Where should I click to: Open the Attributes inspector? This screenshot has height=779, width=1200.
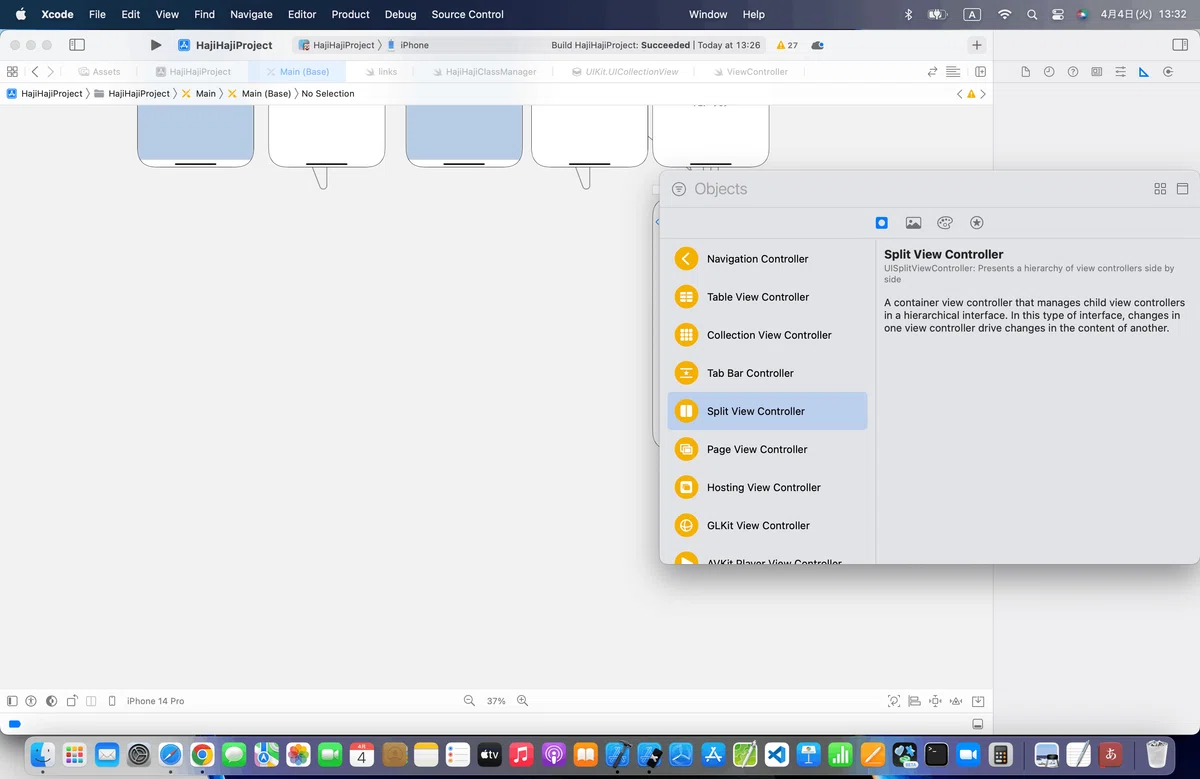(x=1120, y=72)
